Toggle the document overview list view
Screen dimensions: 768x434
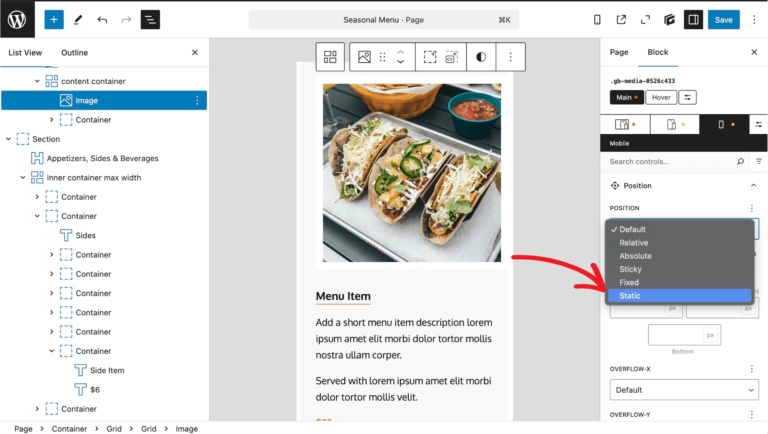(x=150, y=20)
